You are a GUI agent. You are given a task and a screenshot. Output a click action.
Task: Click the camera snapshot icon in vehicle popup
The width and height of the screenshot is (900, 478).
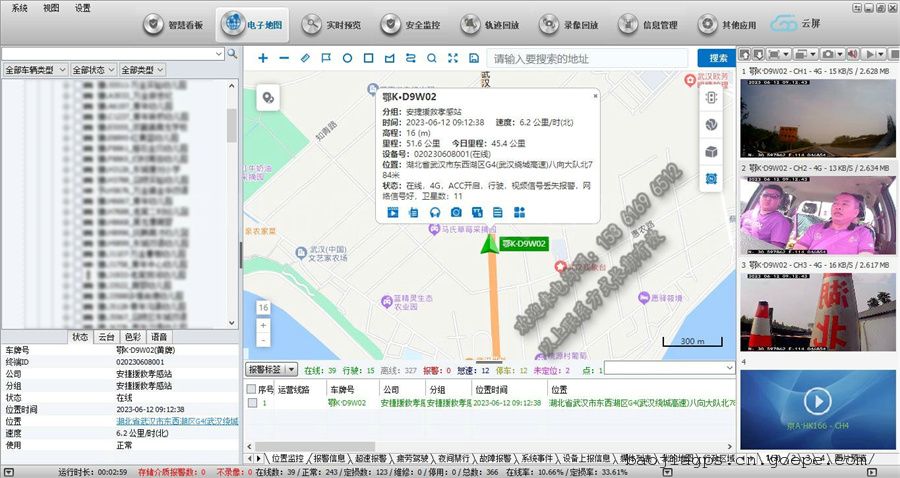click(x=456, y=212)
